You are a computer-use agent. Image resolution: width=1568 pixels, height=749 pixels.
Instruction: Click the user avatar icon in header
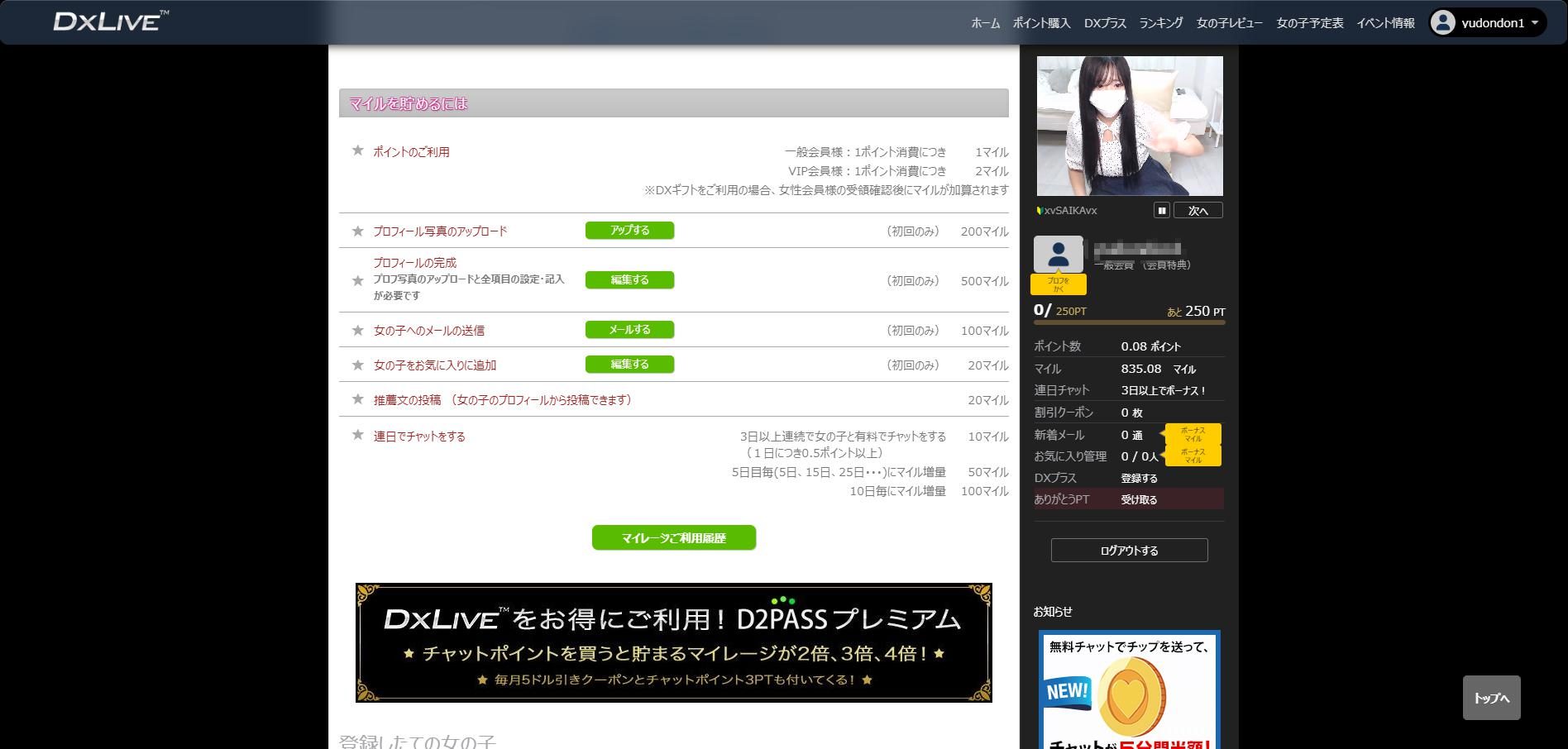click(1442, 22)
